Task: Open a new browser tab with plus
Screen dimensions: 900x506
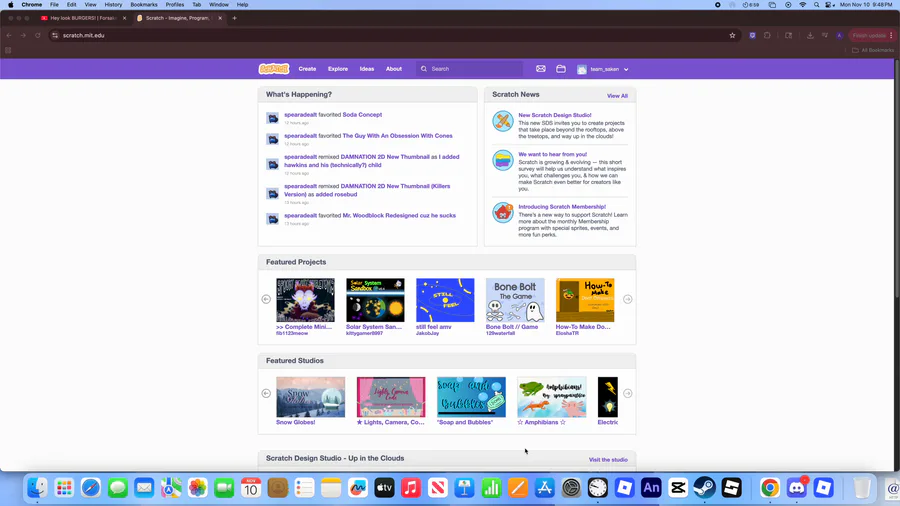Action: tap(234, 18)
